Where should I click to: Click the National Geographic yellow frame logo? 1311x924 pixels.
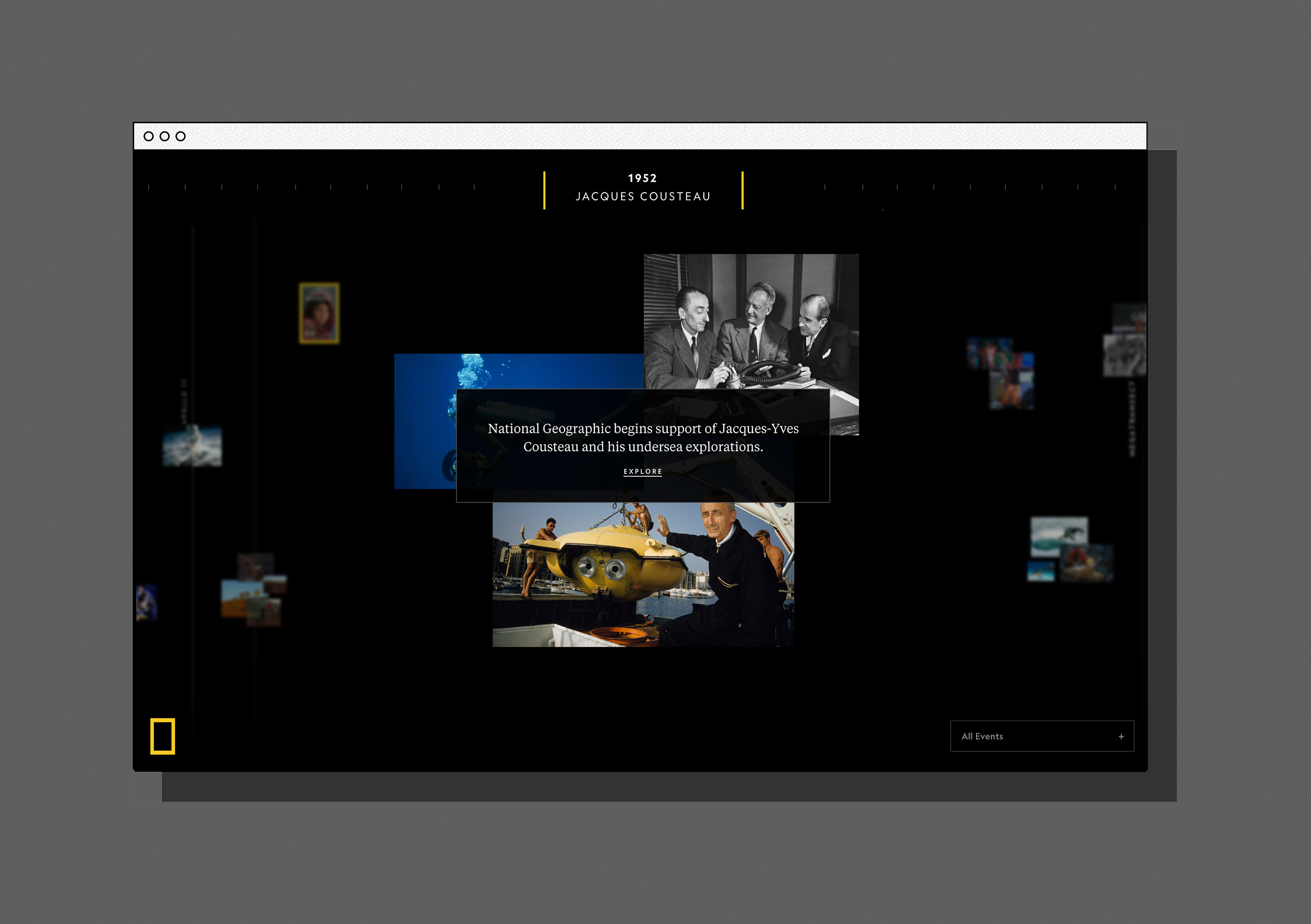coord(163,736)
